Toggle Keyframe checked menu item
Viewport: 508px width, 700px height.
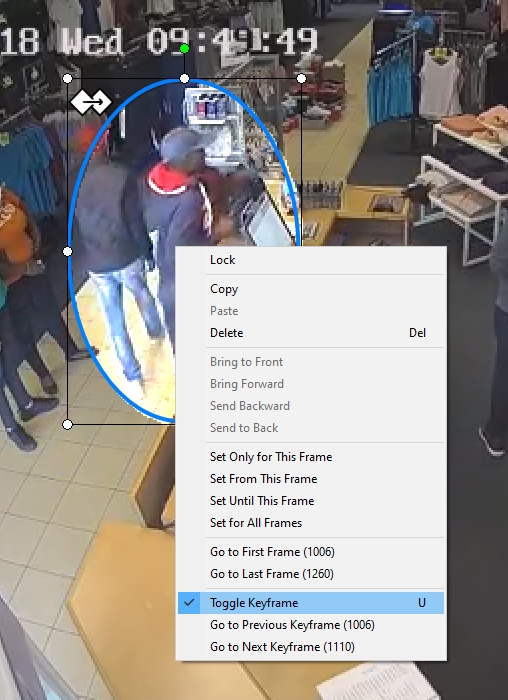click(311, 603)
